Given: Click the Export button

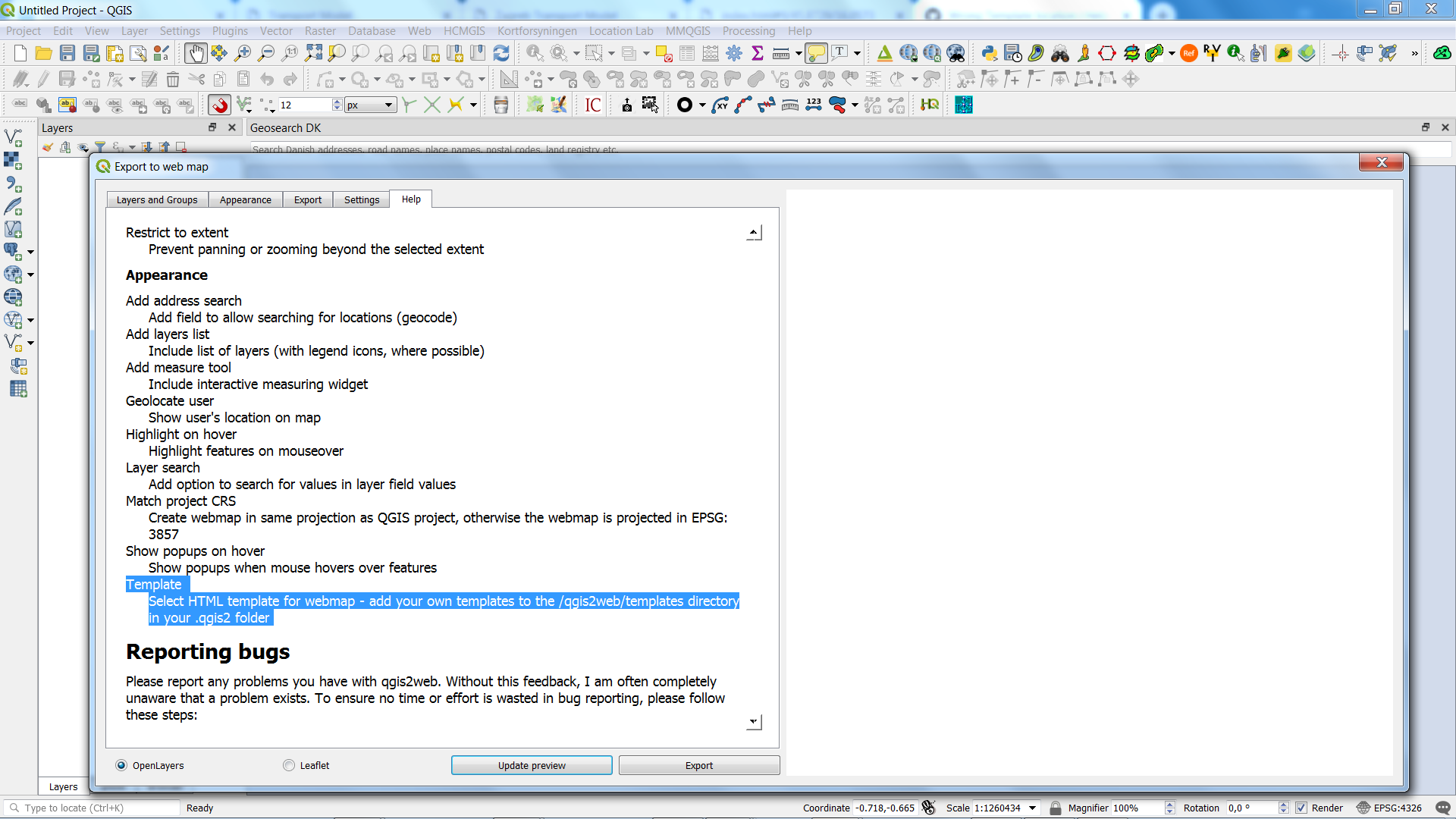Looking at the screenshot, I should [698, 765].
